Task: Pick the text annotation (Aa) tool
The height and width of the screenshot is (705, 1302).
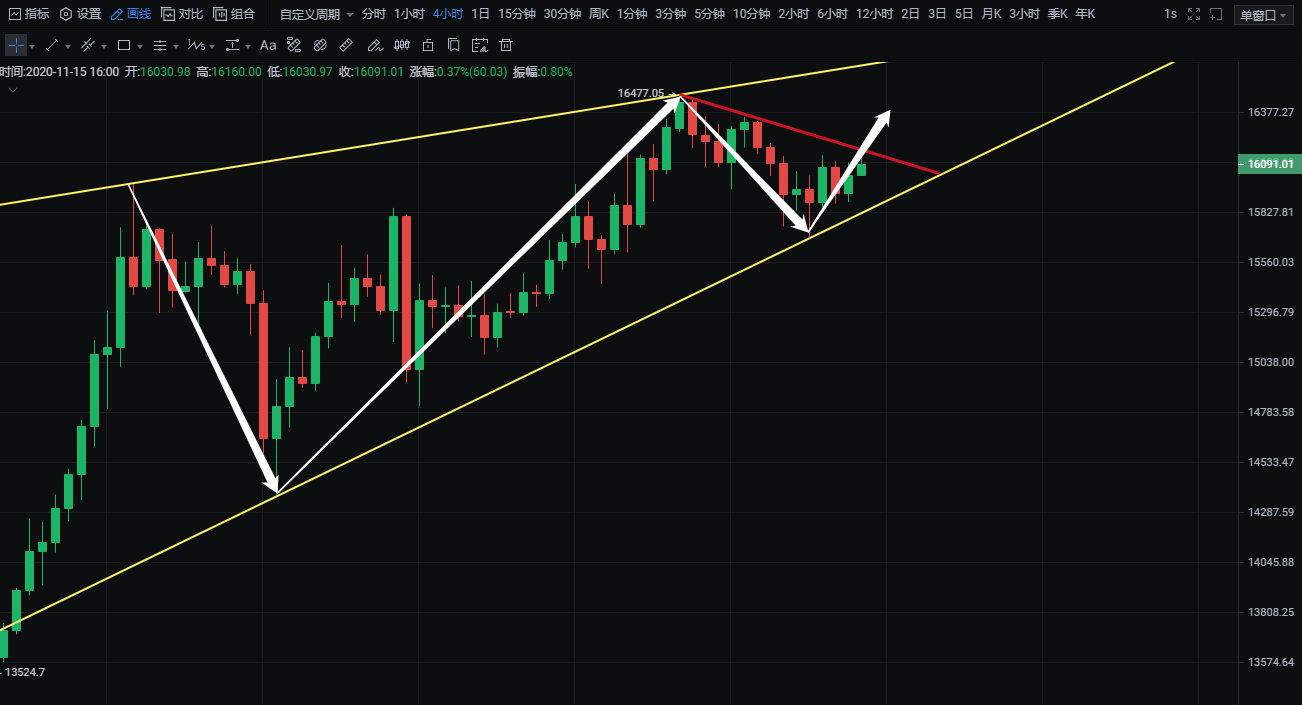Action: point(268,45)
